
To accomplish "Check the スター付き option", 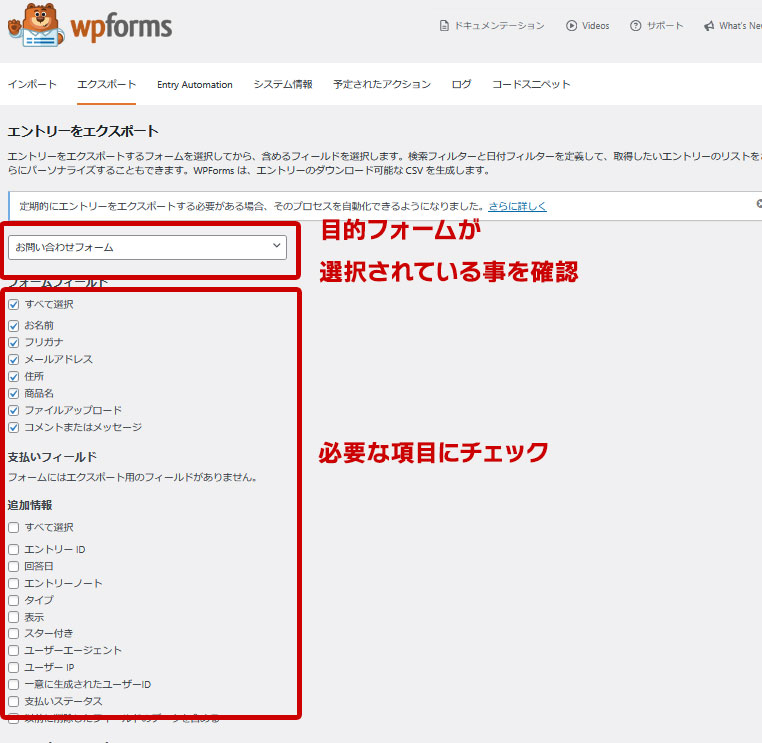I will (x=14, y=634).
